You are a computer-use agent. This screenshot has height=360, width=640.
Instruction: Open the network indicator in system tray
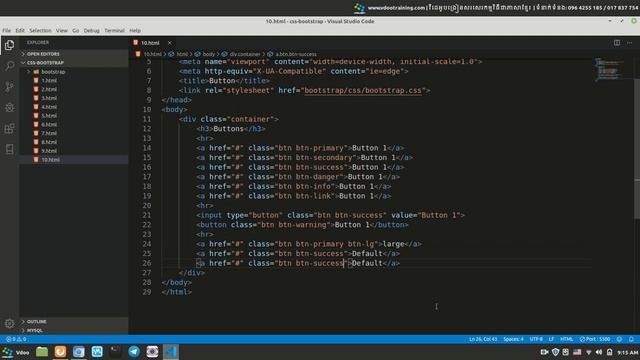[589, 352]
